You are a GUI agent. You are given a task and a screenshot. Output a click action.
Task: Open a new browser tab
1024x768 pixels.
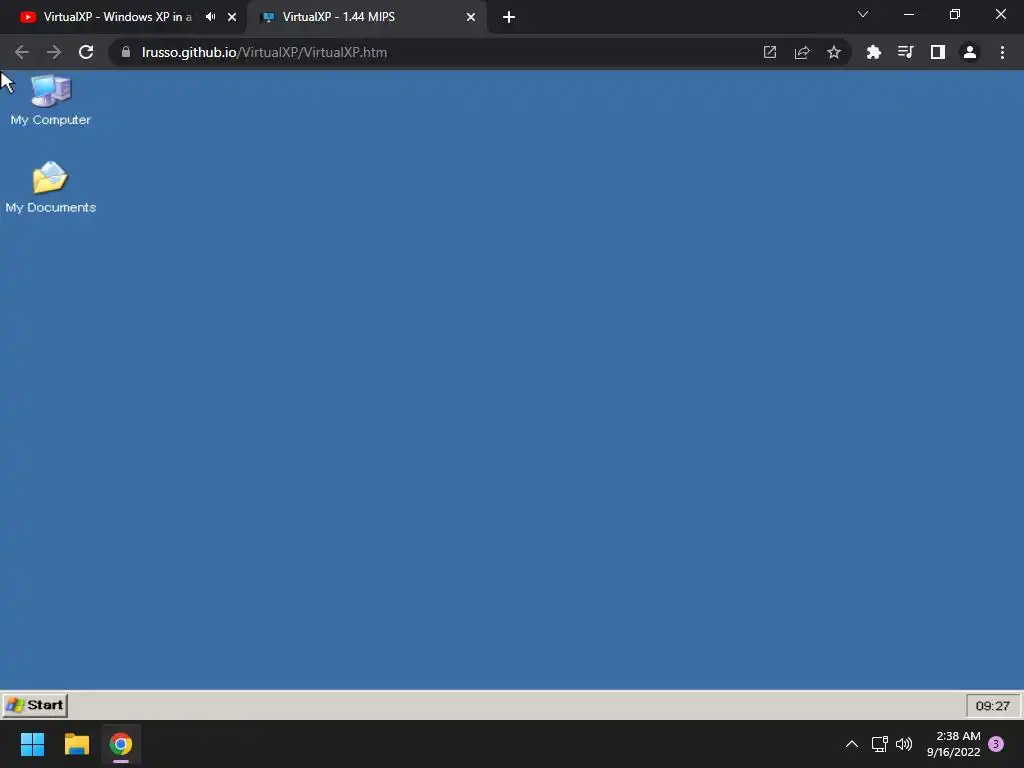click(509, 17)
